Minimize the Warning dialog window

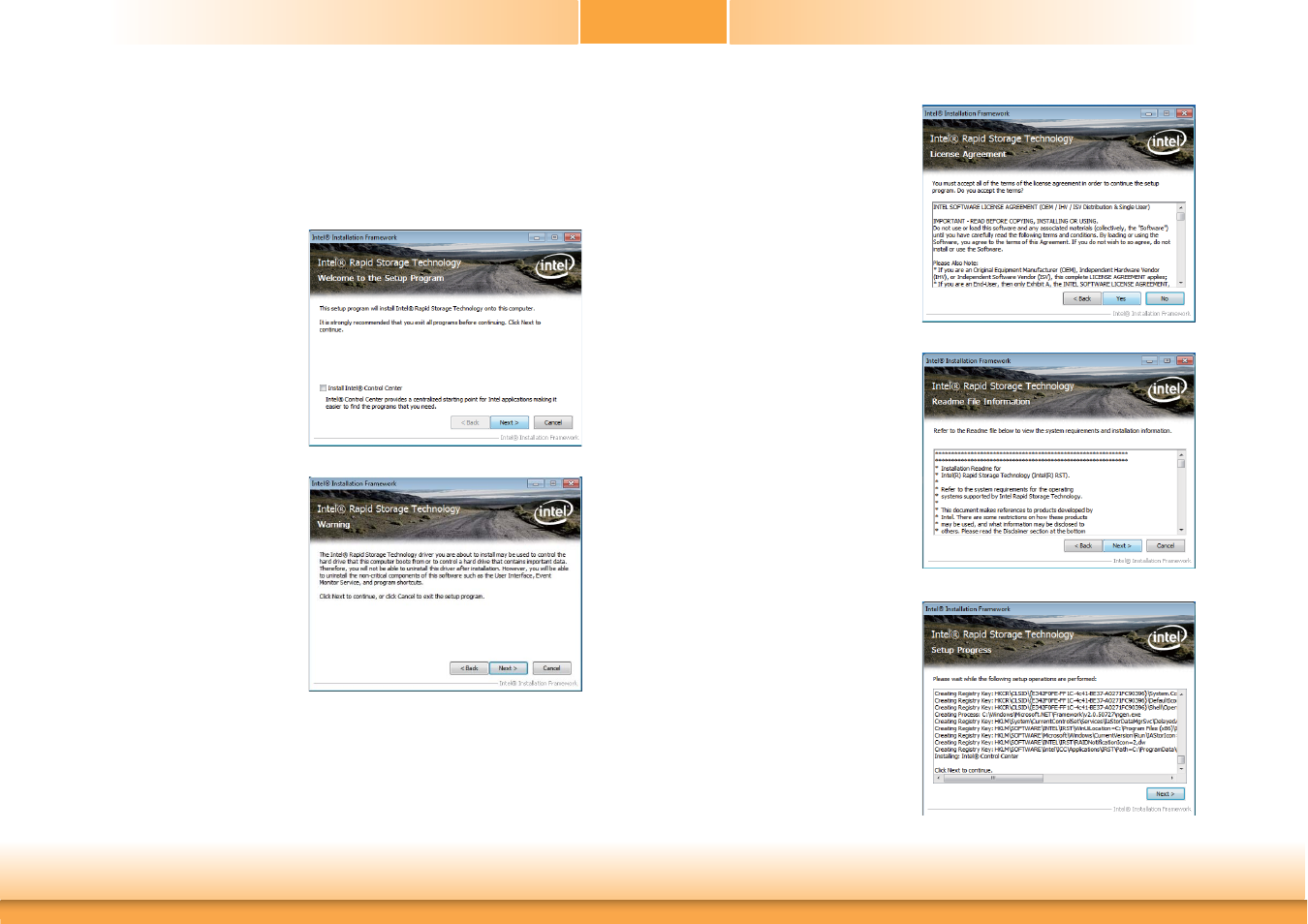point(536,483)
